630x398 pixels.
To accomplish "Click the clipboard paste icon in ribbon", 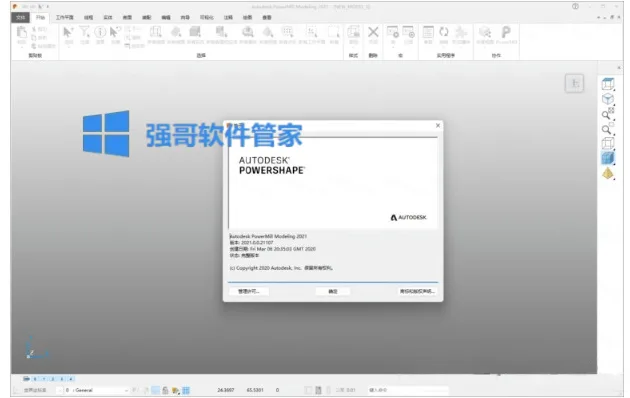I will tap(22, 32).
